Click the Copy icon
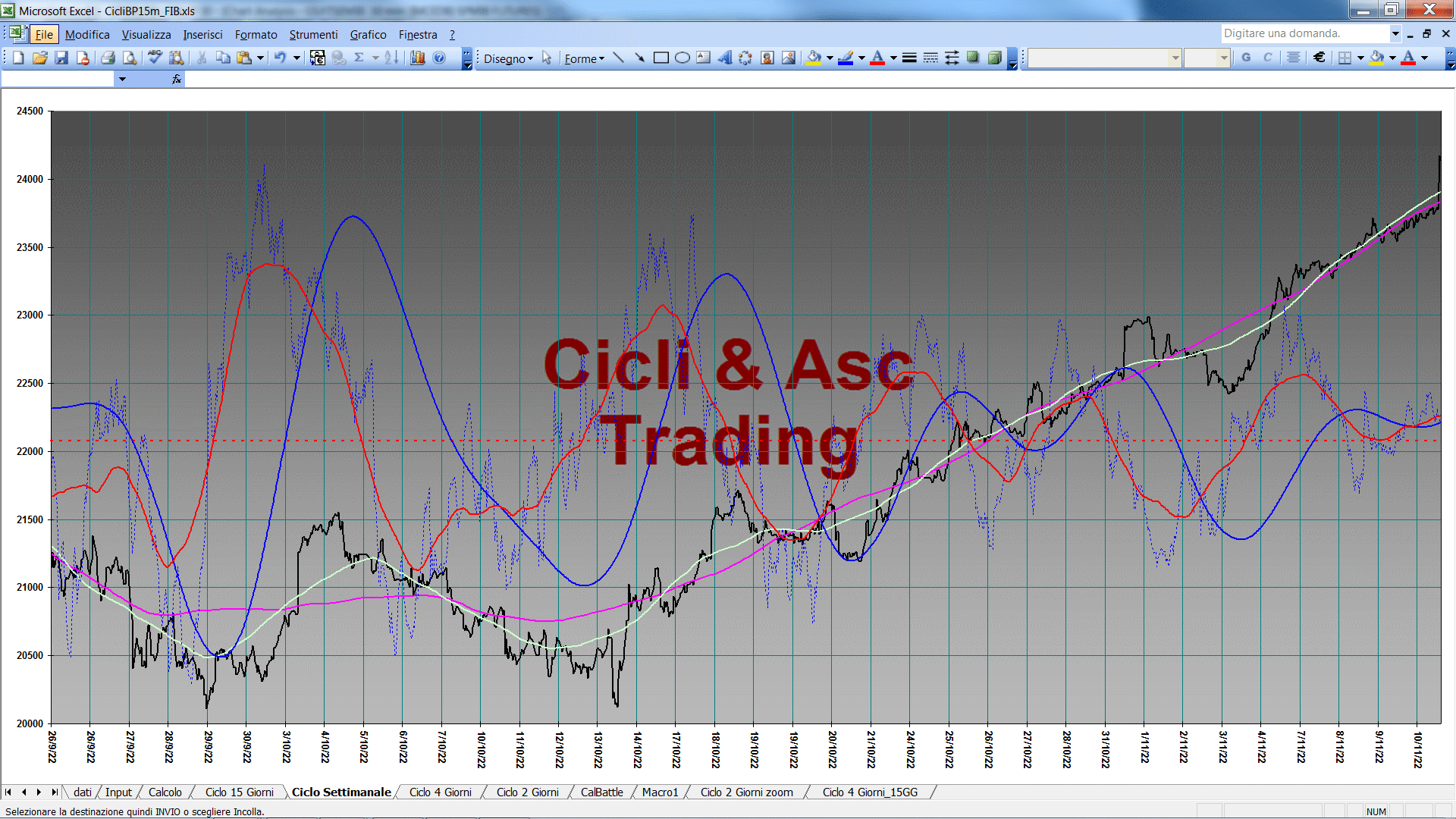1456x819 pixels. pyautogui.click(x=223, y=58)
